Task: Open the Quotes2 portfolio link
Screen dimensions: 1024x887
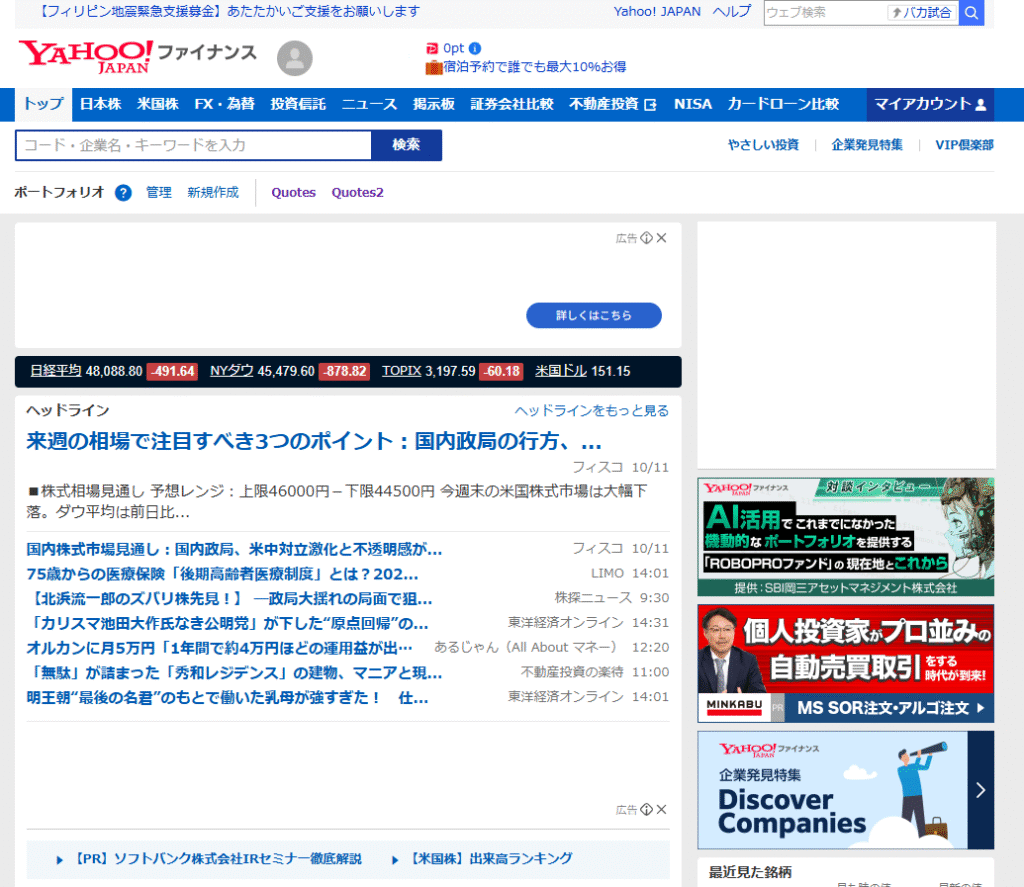Action: tap(357, 193)
